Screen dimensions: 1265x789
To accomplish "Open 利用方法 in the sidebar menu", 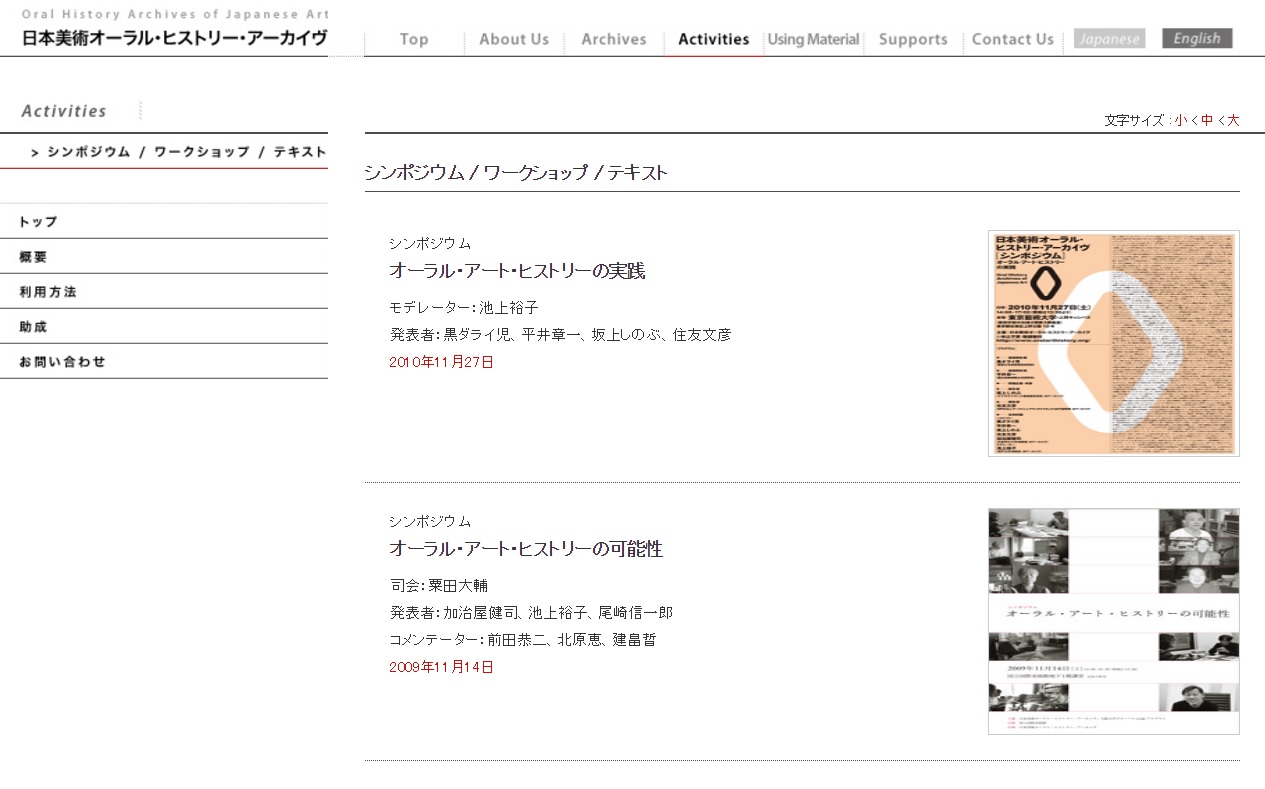I will 47,292.
